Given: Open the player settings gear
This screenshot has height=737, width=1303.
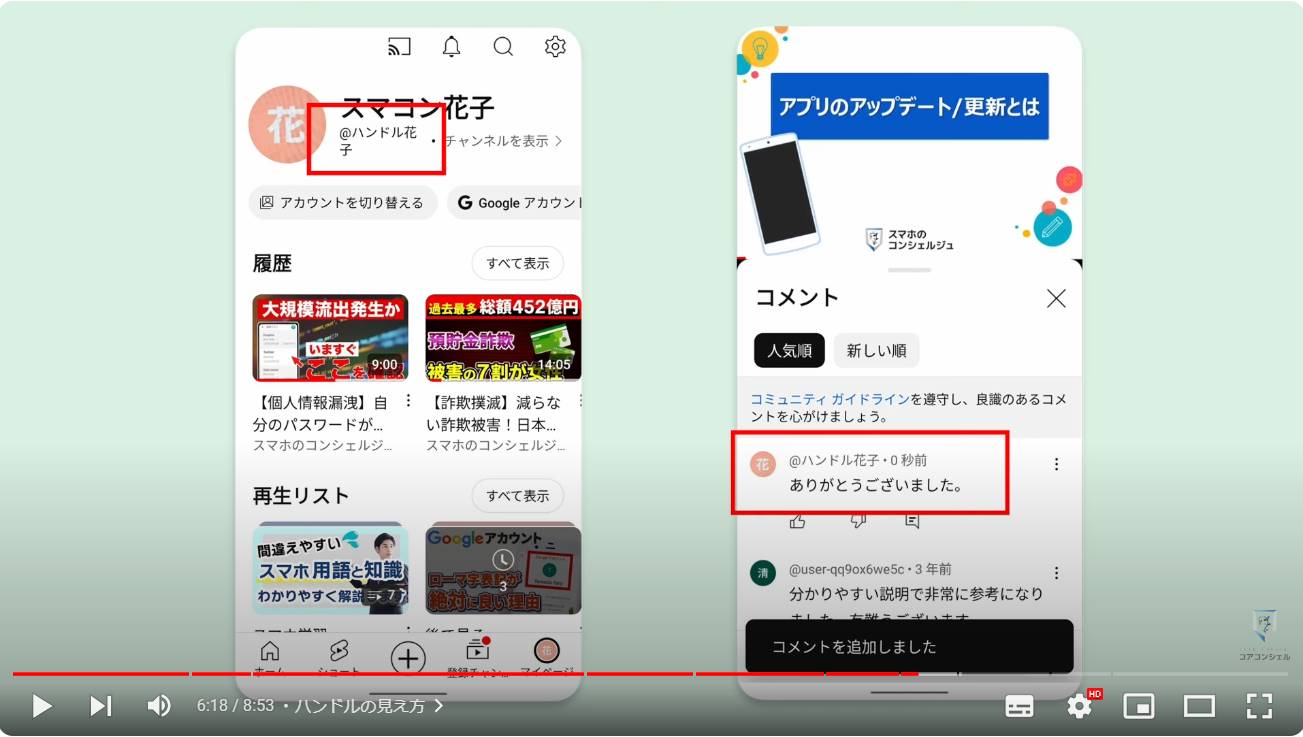Looking at the screenshot, I should click(1079, 706).
